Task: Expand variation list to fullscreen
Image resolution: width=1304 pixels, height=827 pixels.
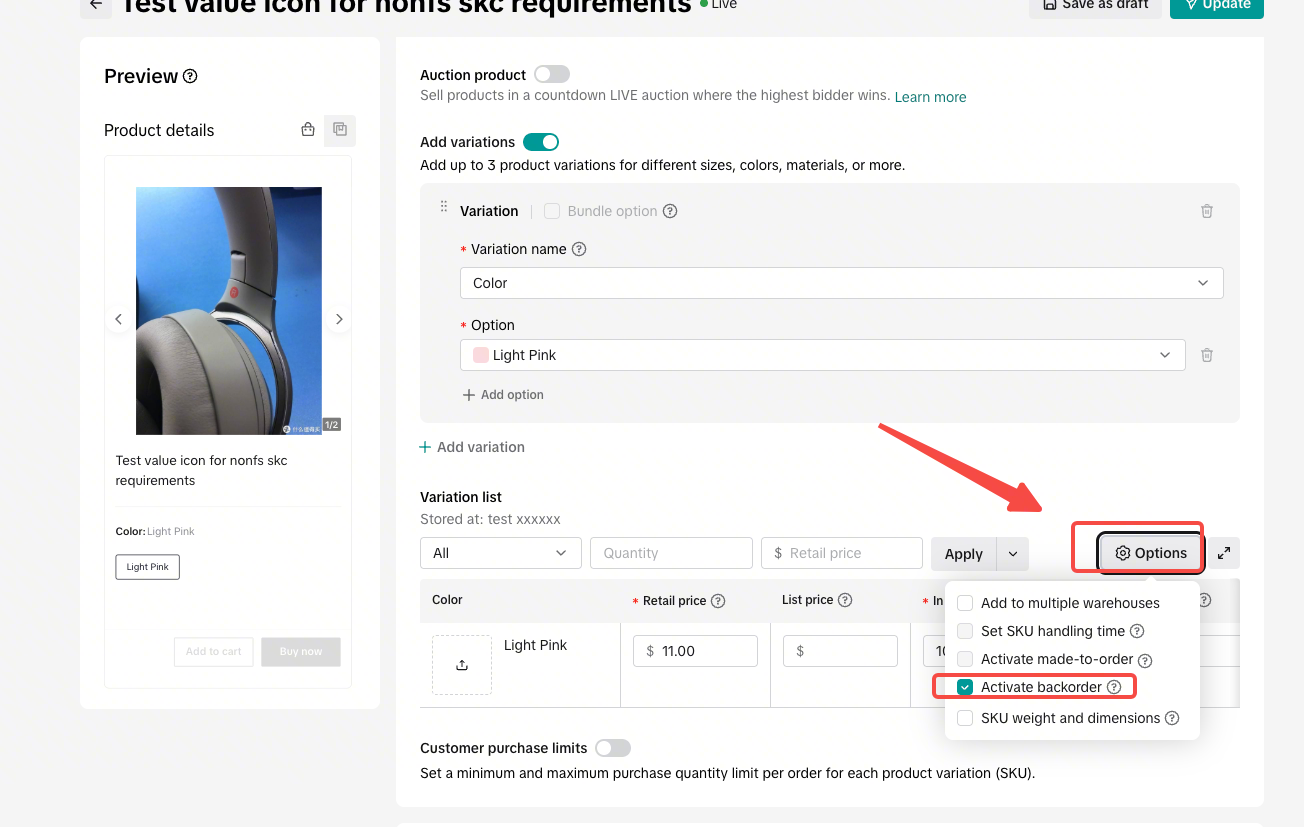Action: [1224, 553]
